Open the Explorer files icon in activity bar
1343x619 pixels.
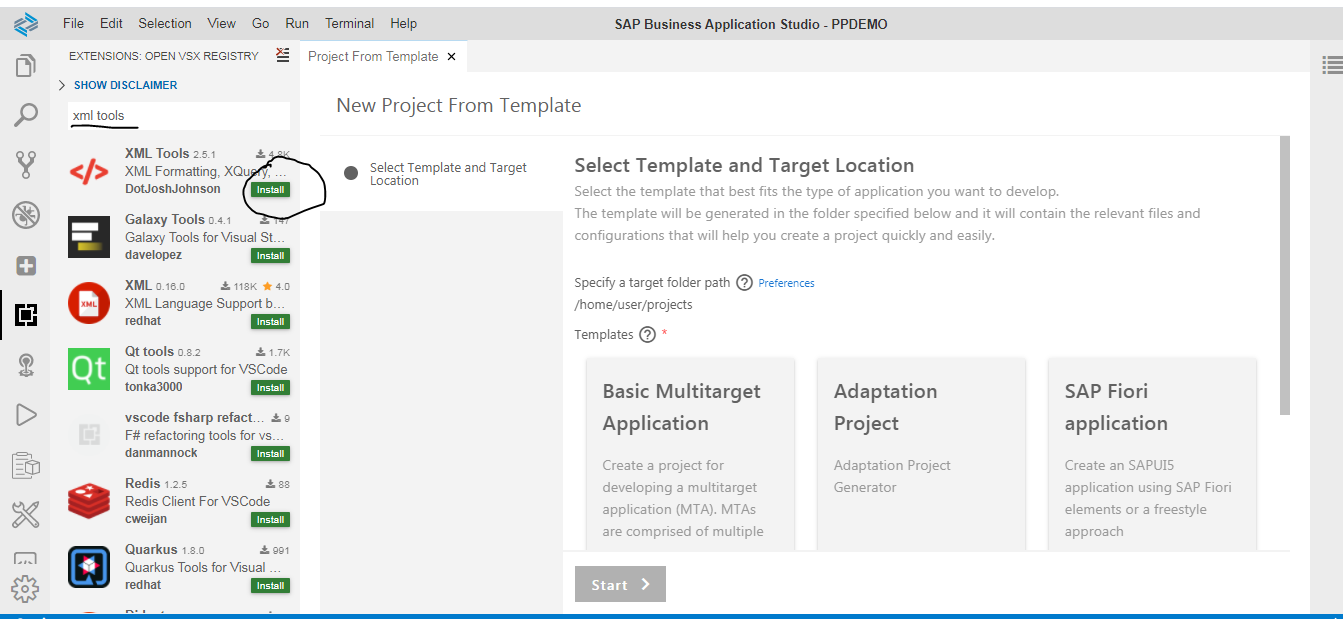coord(26,67)
